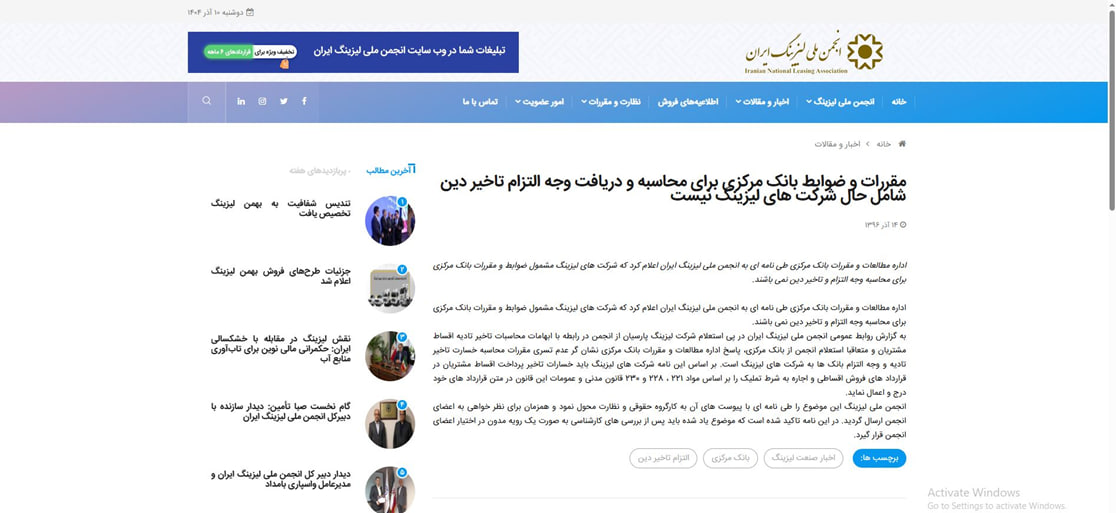Switch to the 'پربازدیدهای هفته' tab
This screenshot has width=1116, height=513.
point(320,170)
